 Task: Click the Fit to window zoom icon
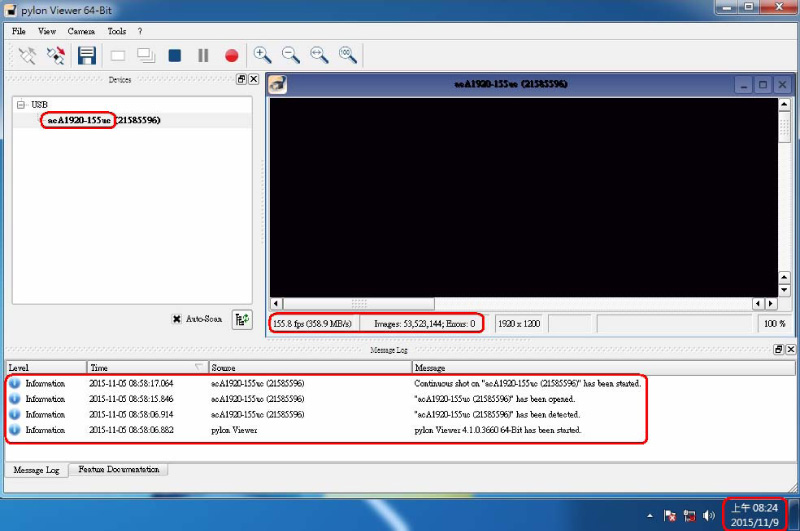pos(319,56)
